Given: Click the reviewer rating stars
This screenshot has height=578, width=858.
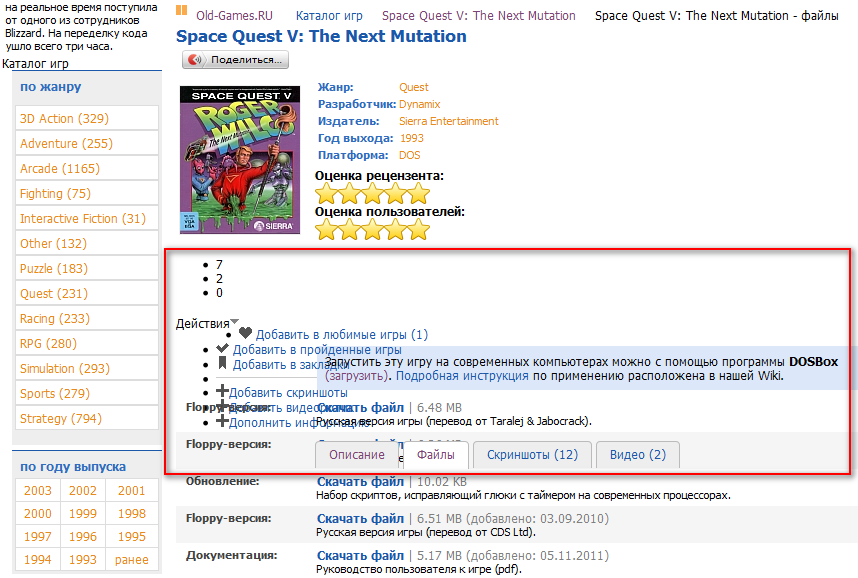Looking at the screenshot, I should (372, 194).
